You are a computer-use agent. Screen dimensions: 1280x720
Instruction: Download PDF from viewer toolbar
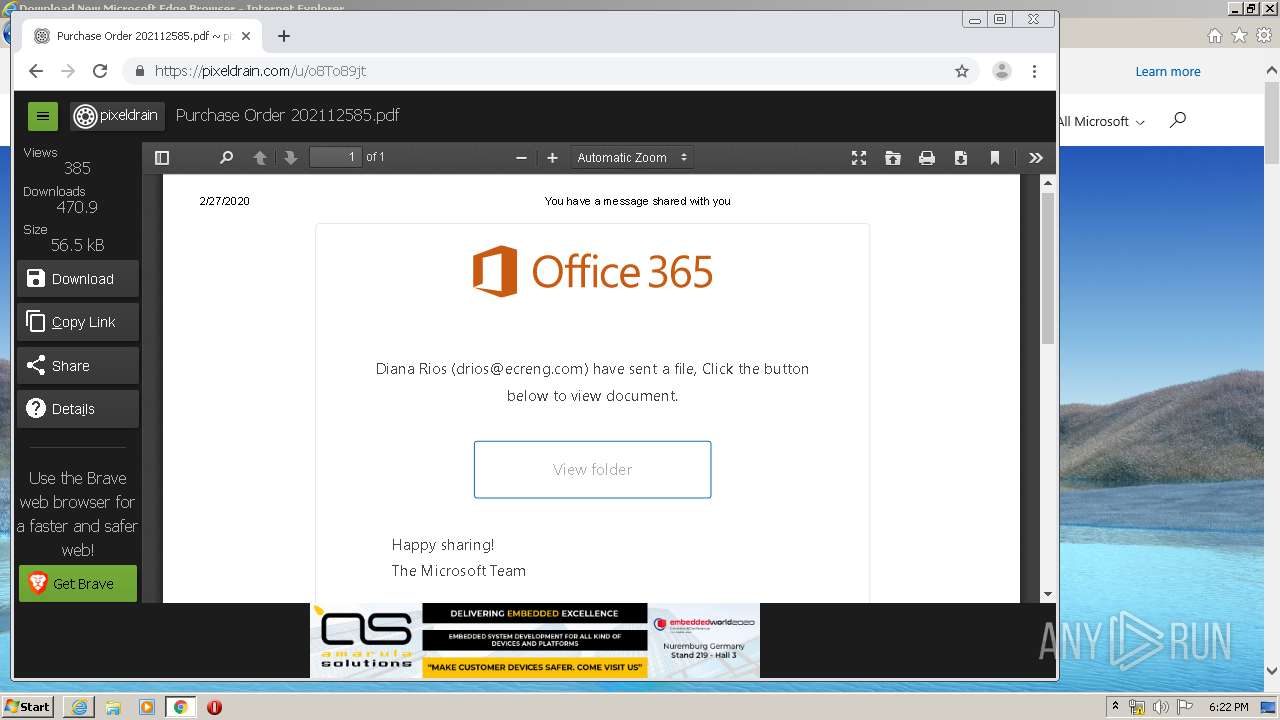click(x=961, y=158)
